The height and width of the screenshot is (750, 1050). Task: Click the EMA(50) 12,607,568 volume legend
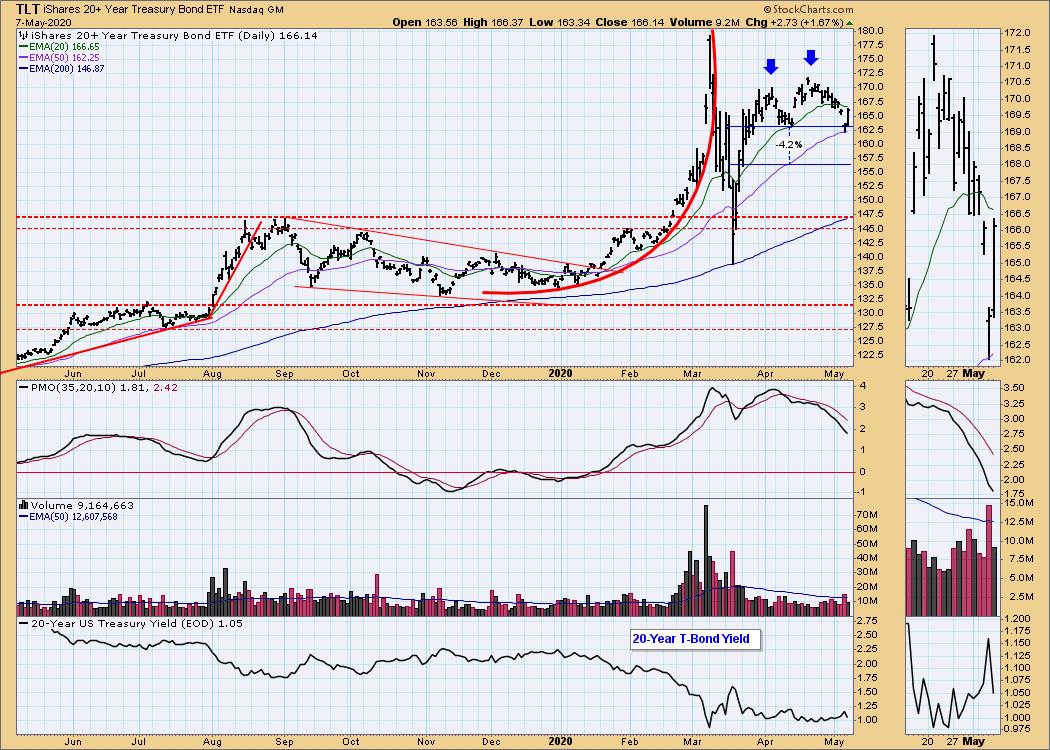tap(68, 516)
